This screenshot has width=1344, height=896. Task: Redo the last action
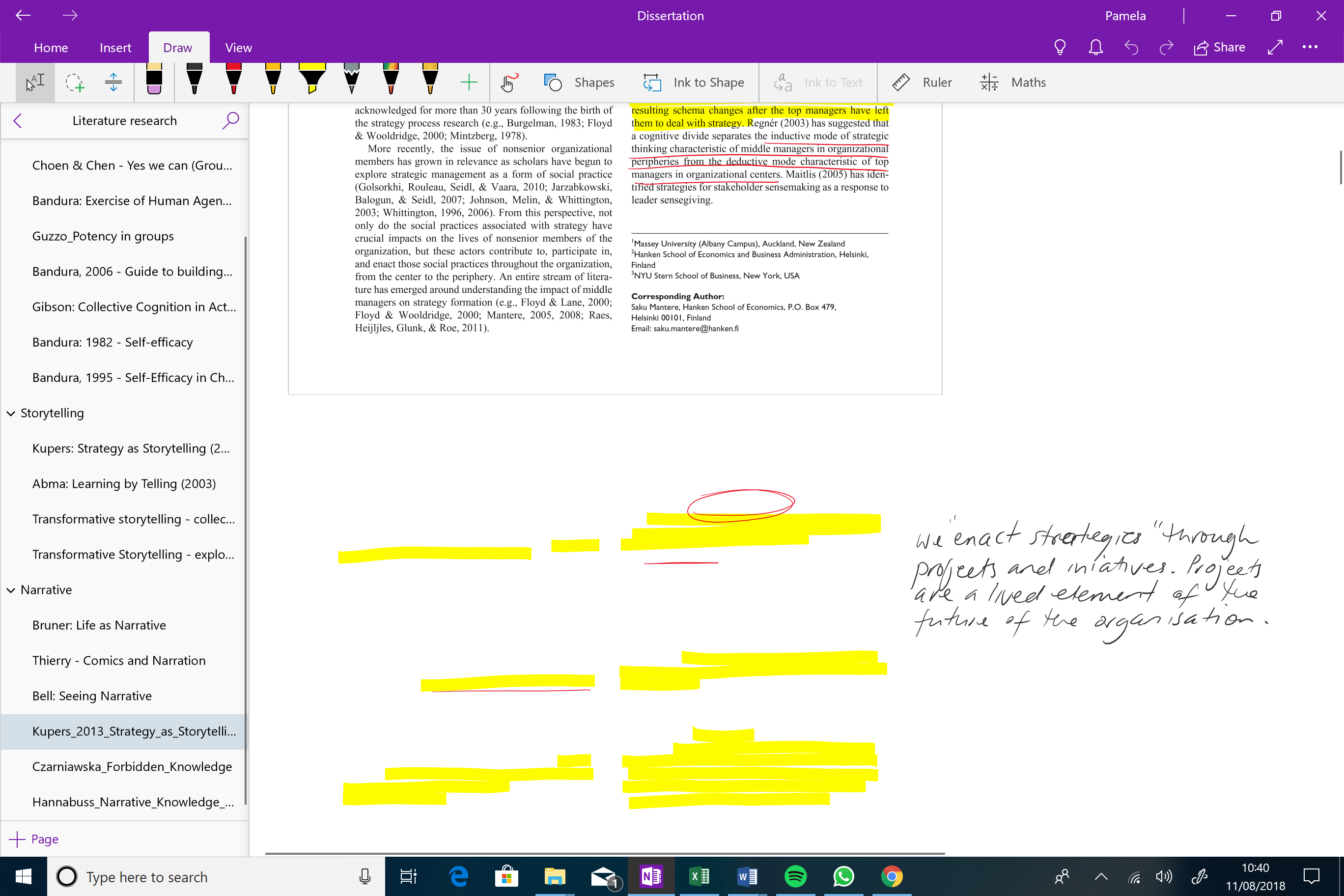[x=1166, y=48]
